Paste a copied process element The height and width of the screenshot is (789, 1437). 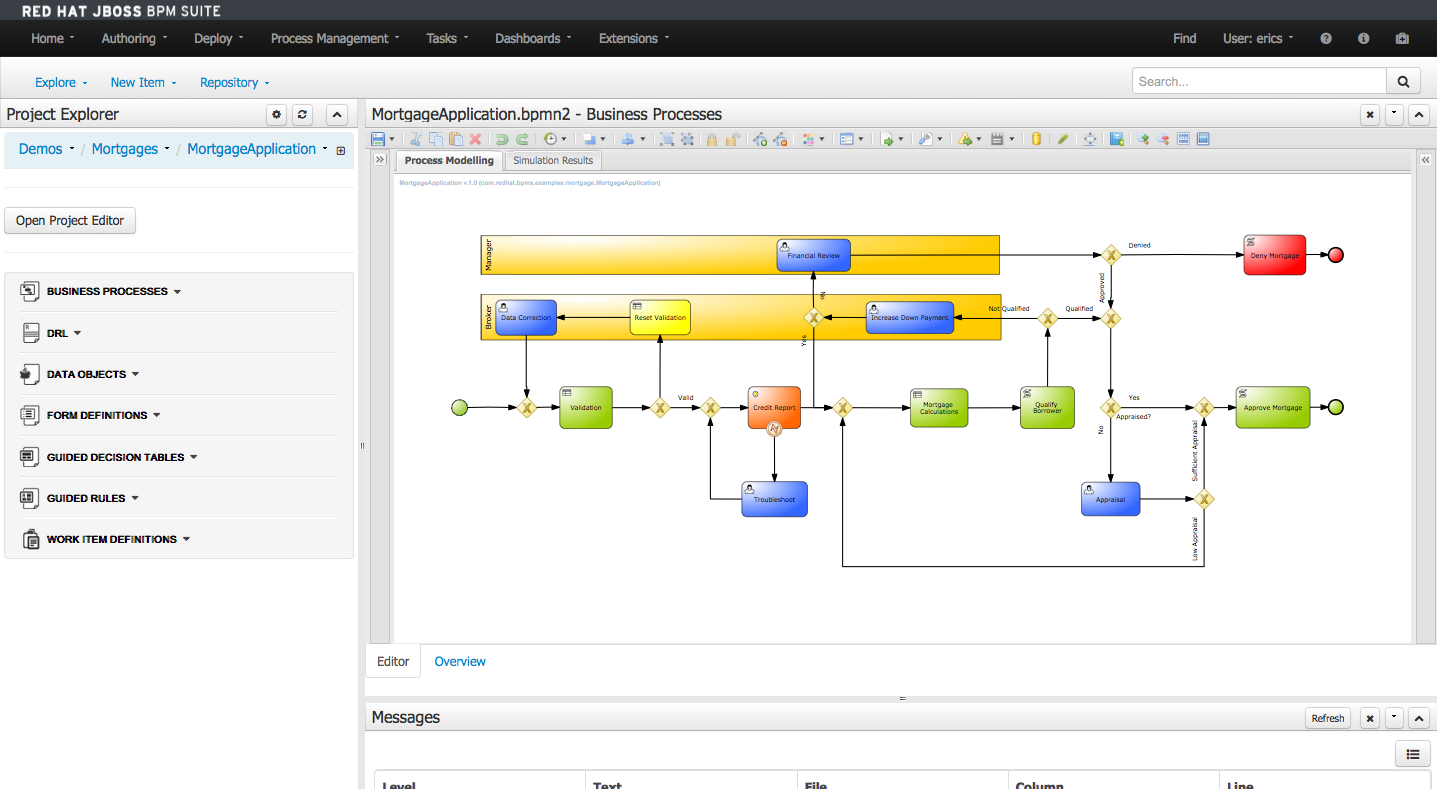(x=453, y=138)
